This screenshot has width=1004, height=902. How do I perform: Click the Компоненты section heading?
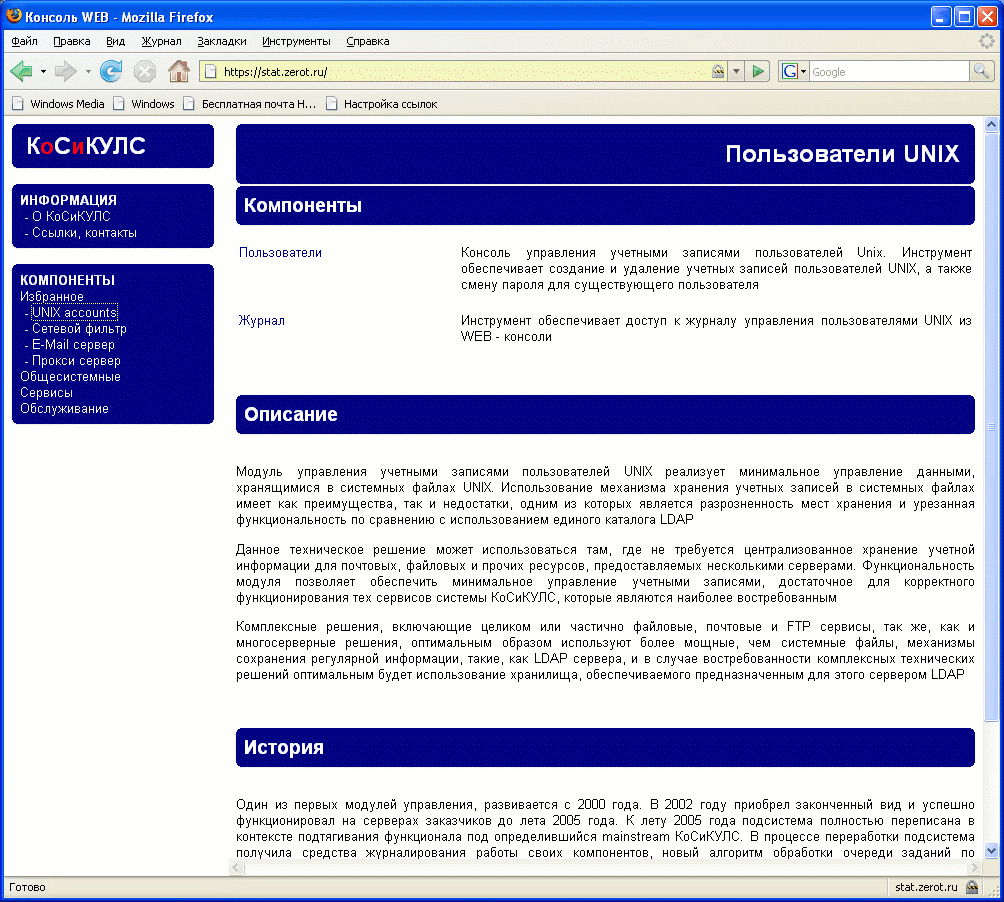303,205
